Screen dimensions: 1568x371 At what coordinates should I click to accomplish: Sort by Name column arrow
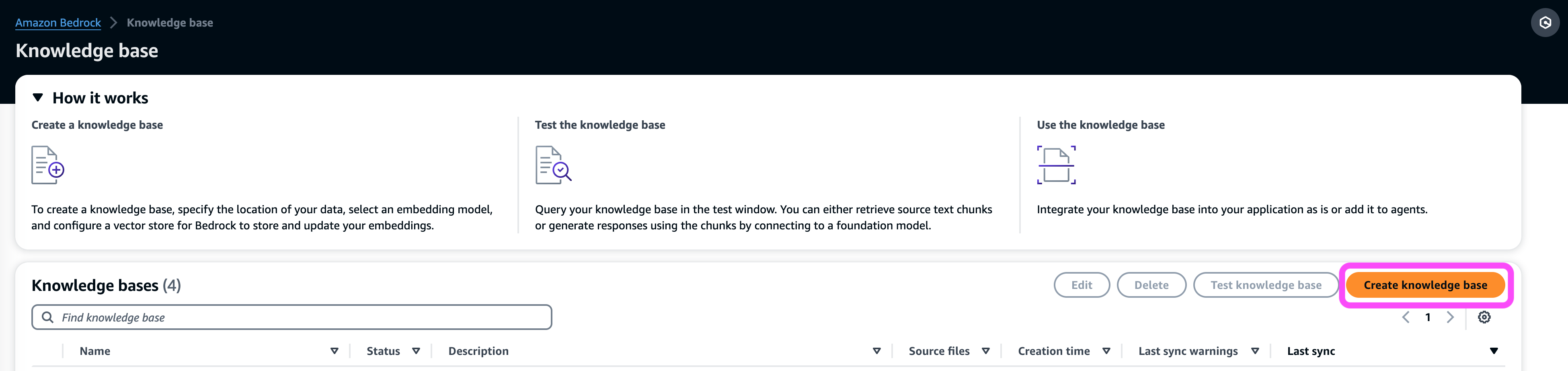pyautogui.click(x=334, y=351)
